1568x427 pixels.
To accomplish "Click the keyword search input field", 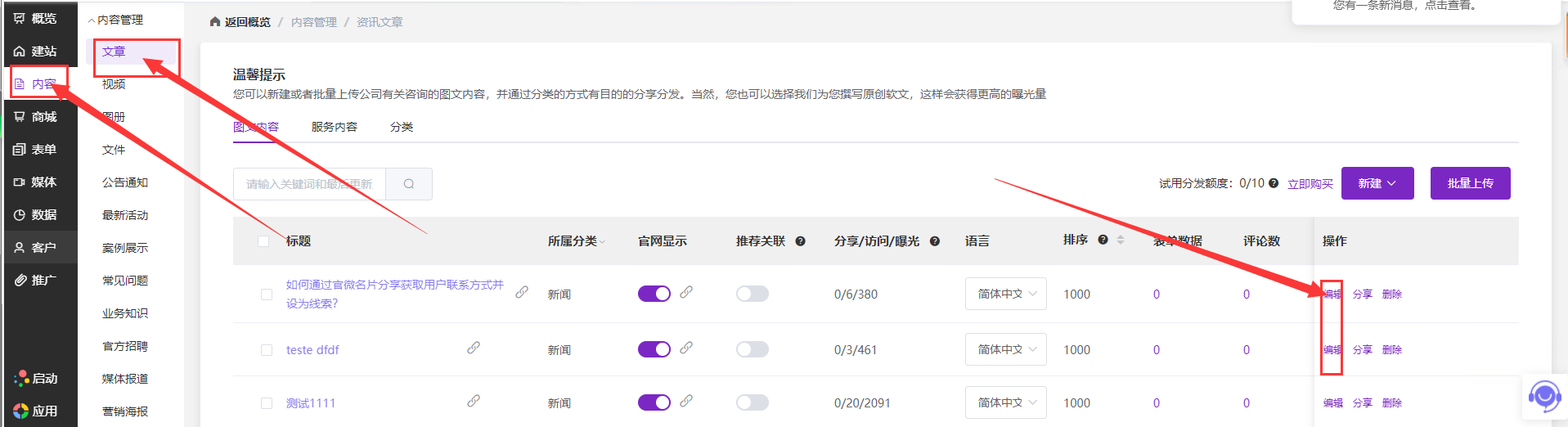I will point(309,184).
